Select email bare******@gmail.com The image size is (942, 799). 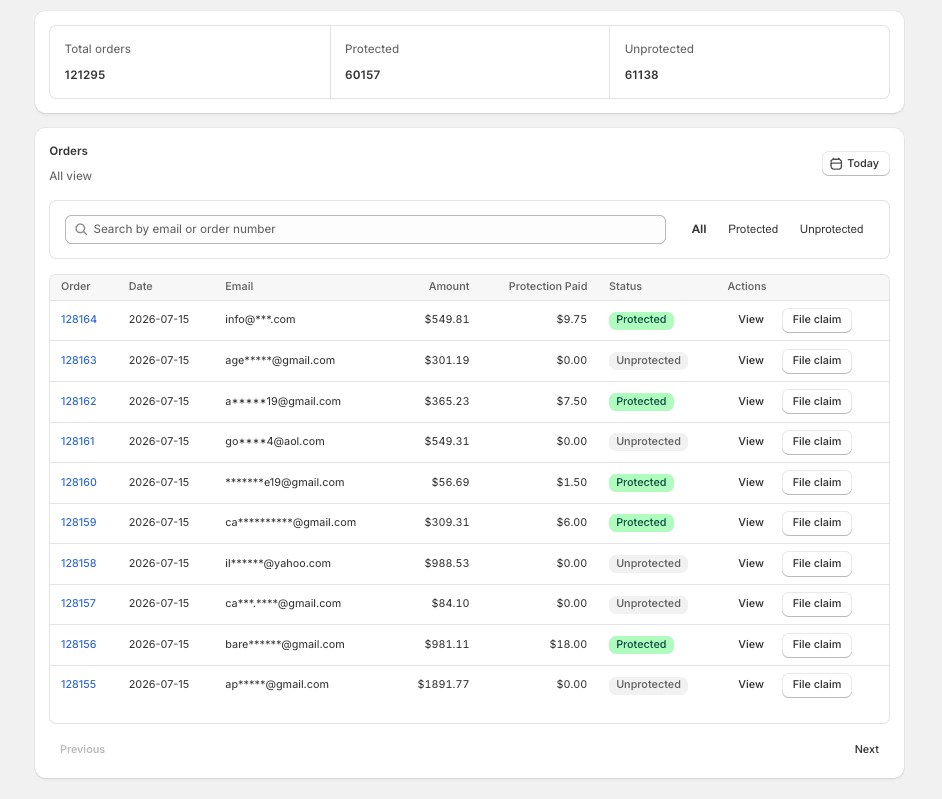(x=285, y=644)
